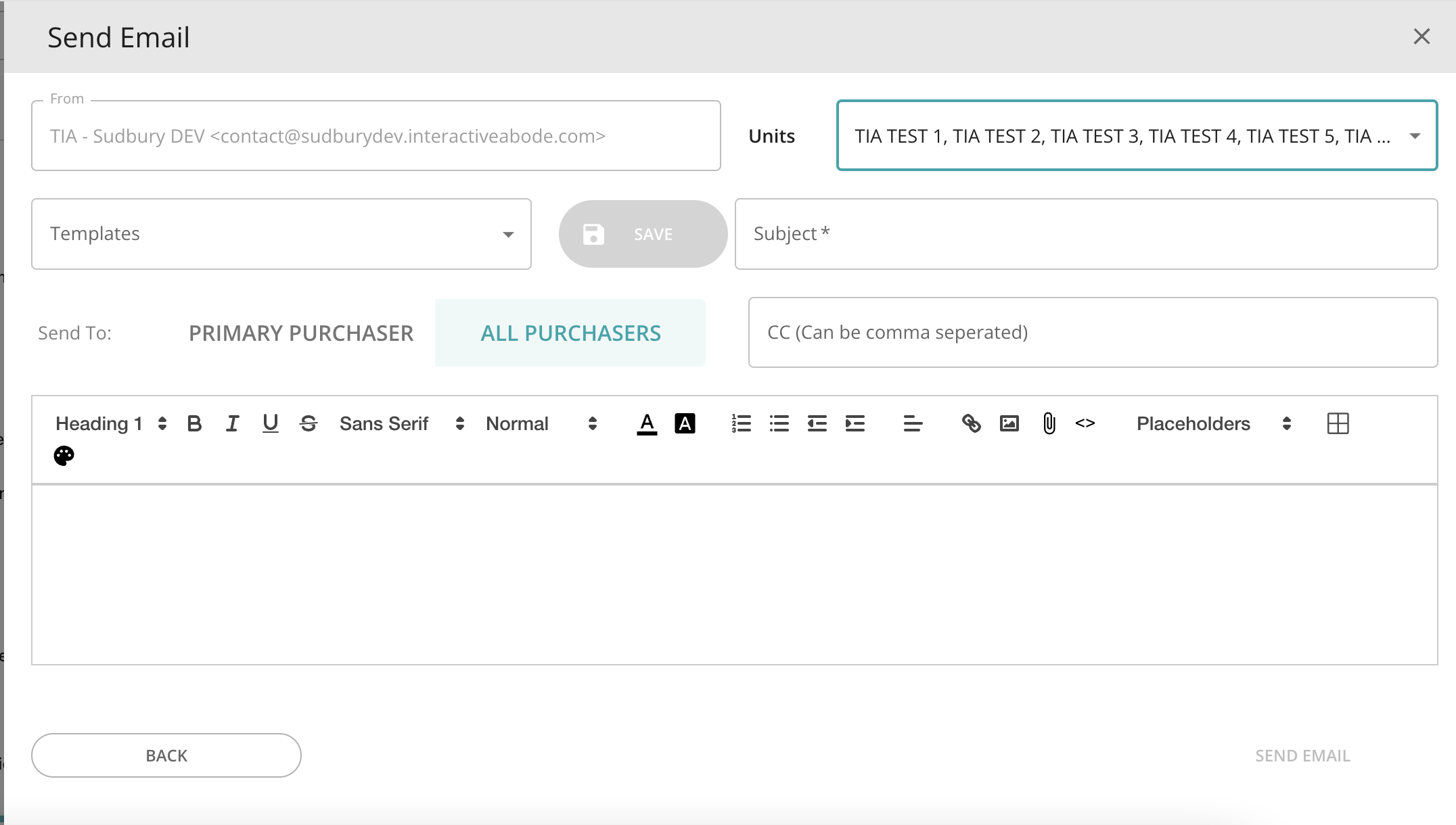Viewport: 1456px width, 825px height.
Task: Insert a numbered list
Action: [742, 424]
